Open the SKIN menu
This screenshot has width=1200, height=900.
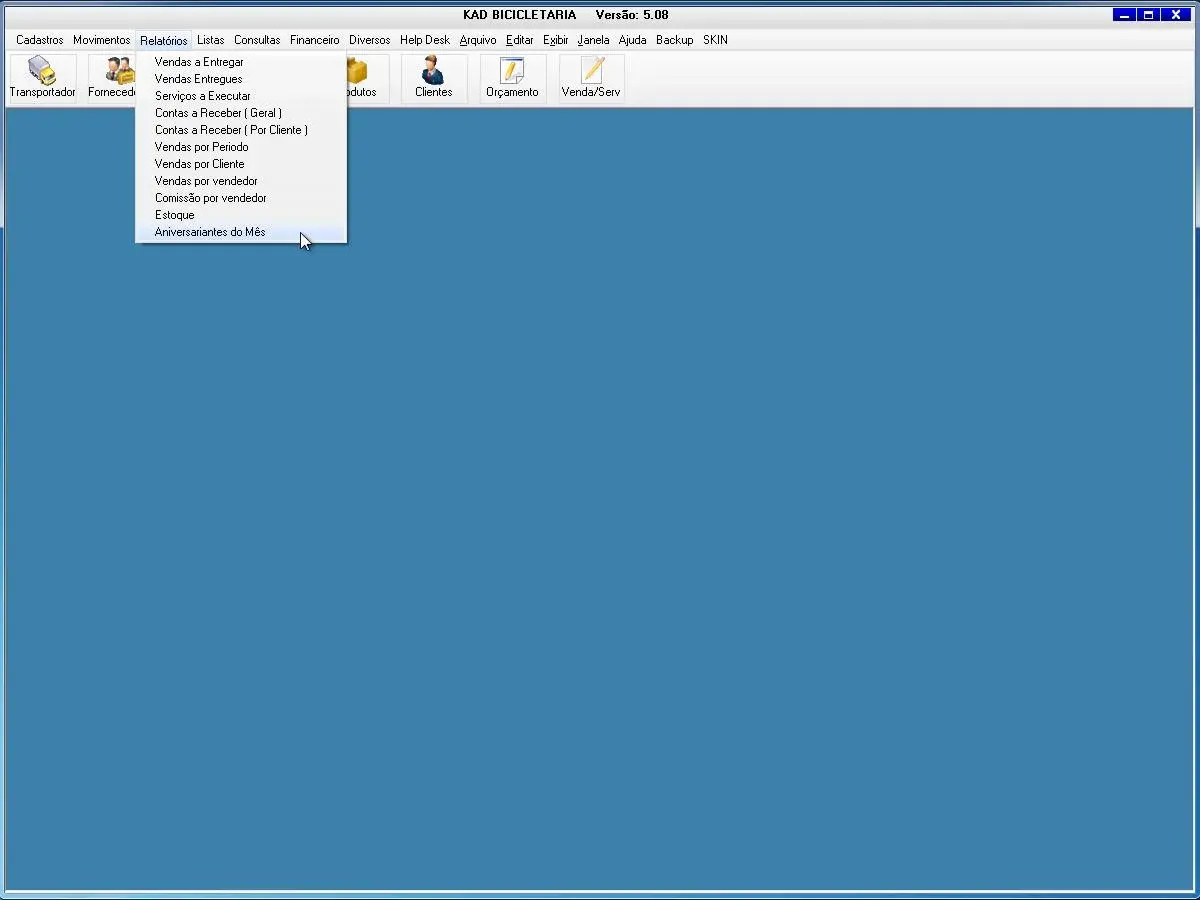click(715, 40)
